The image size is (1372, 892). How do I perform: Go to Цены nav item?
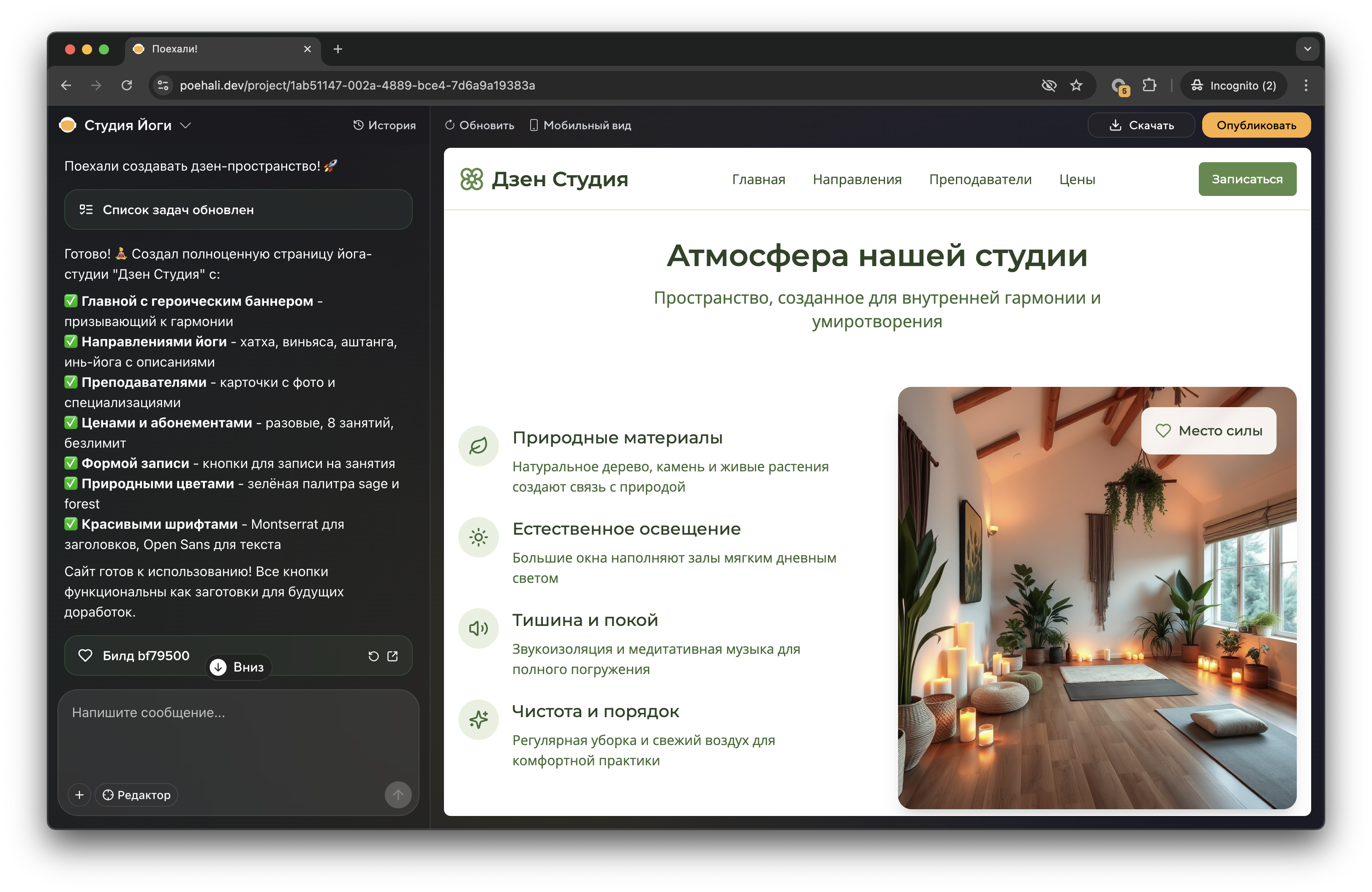(x=1076, y=179)
